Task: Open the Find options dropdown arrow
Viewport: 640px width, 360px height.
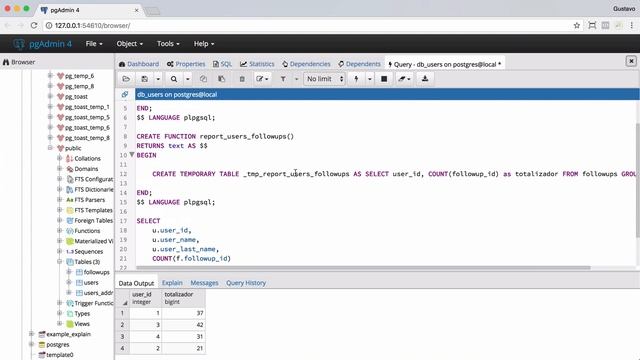Action: click(187, 79)
